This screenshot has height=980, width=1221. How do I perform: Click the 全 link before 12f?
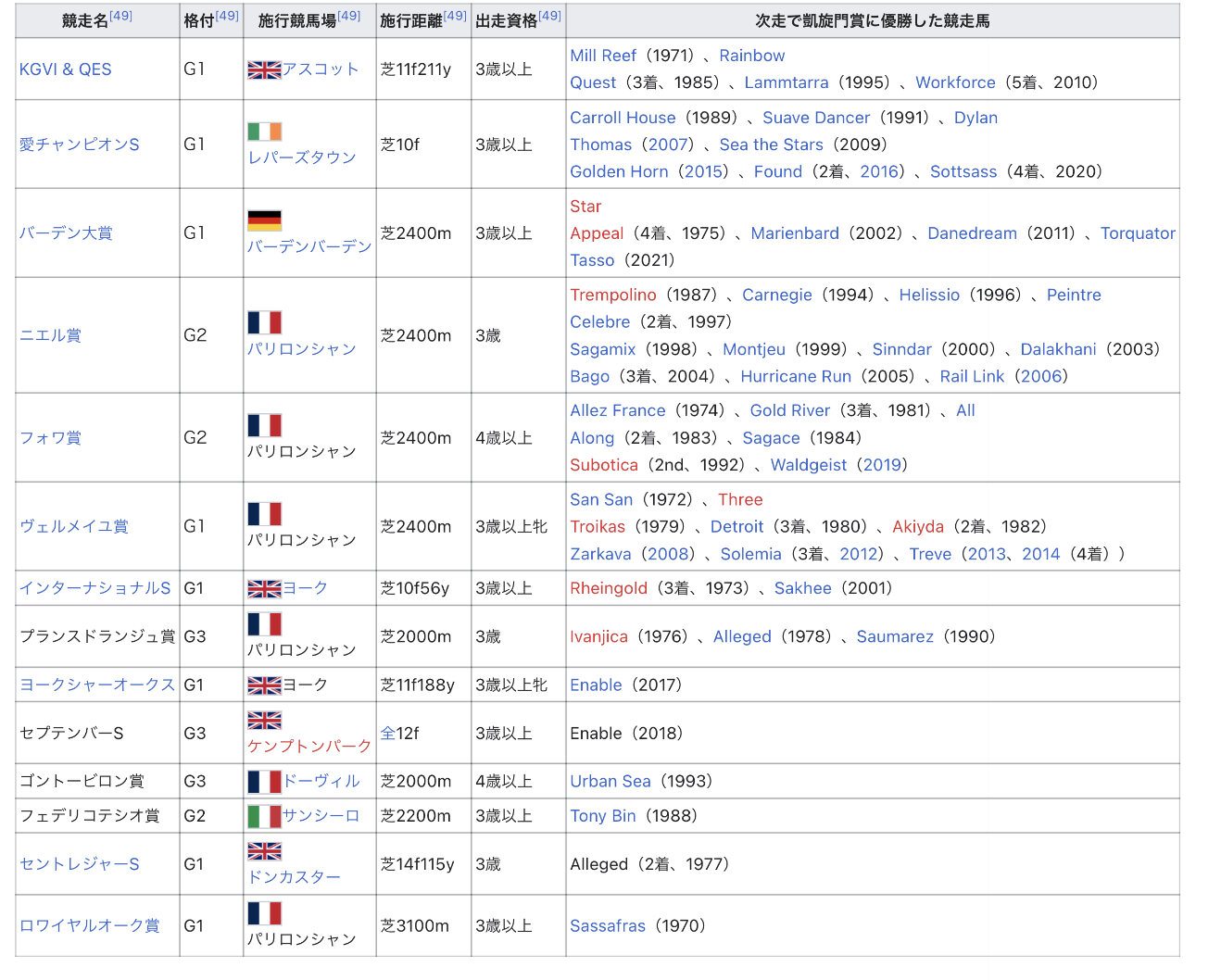tap(388, 733)
